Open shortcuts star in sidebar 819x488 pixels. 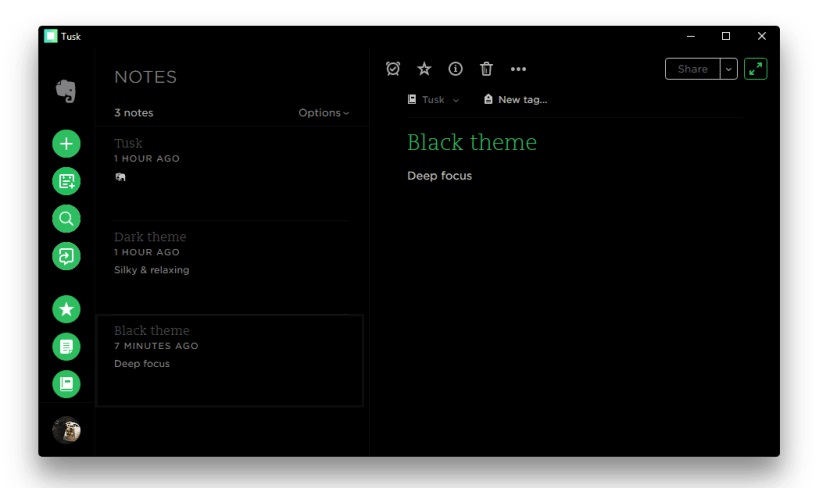(x=66, y=309)
